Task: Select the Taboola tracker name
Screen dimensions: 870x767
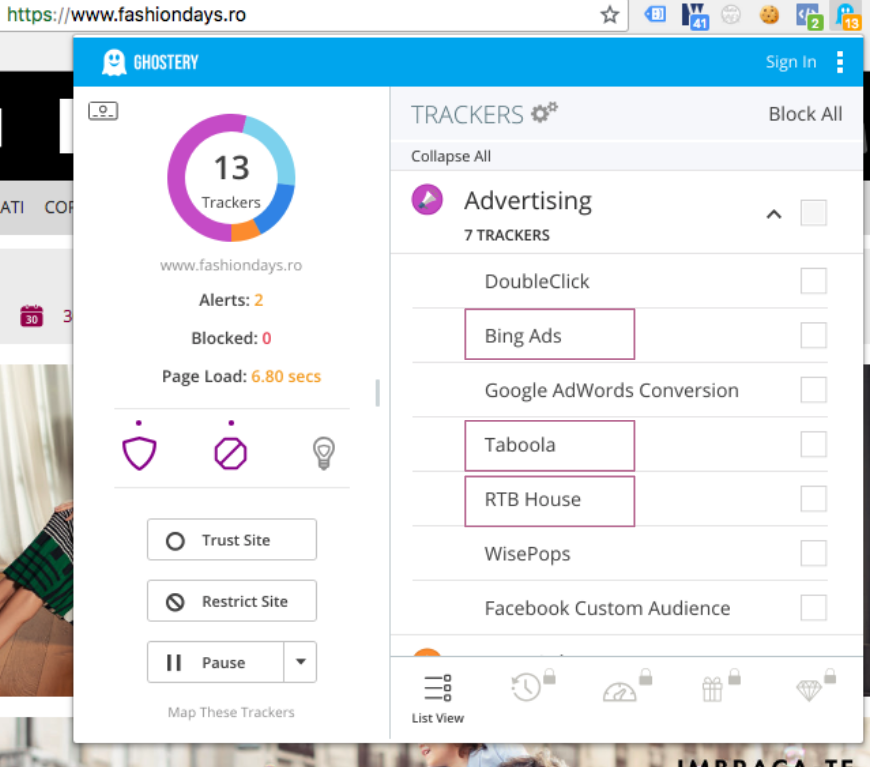Action: coord(520,445)
